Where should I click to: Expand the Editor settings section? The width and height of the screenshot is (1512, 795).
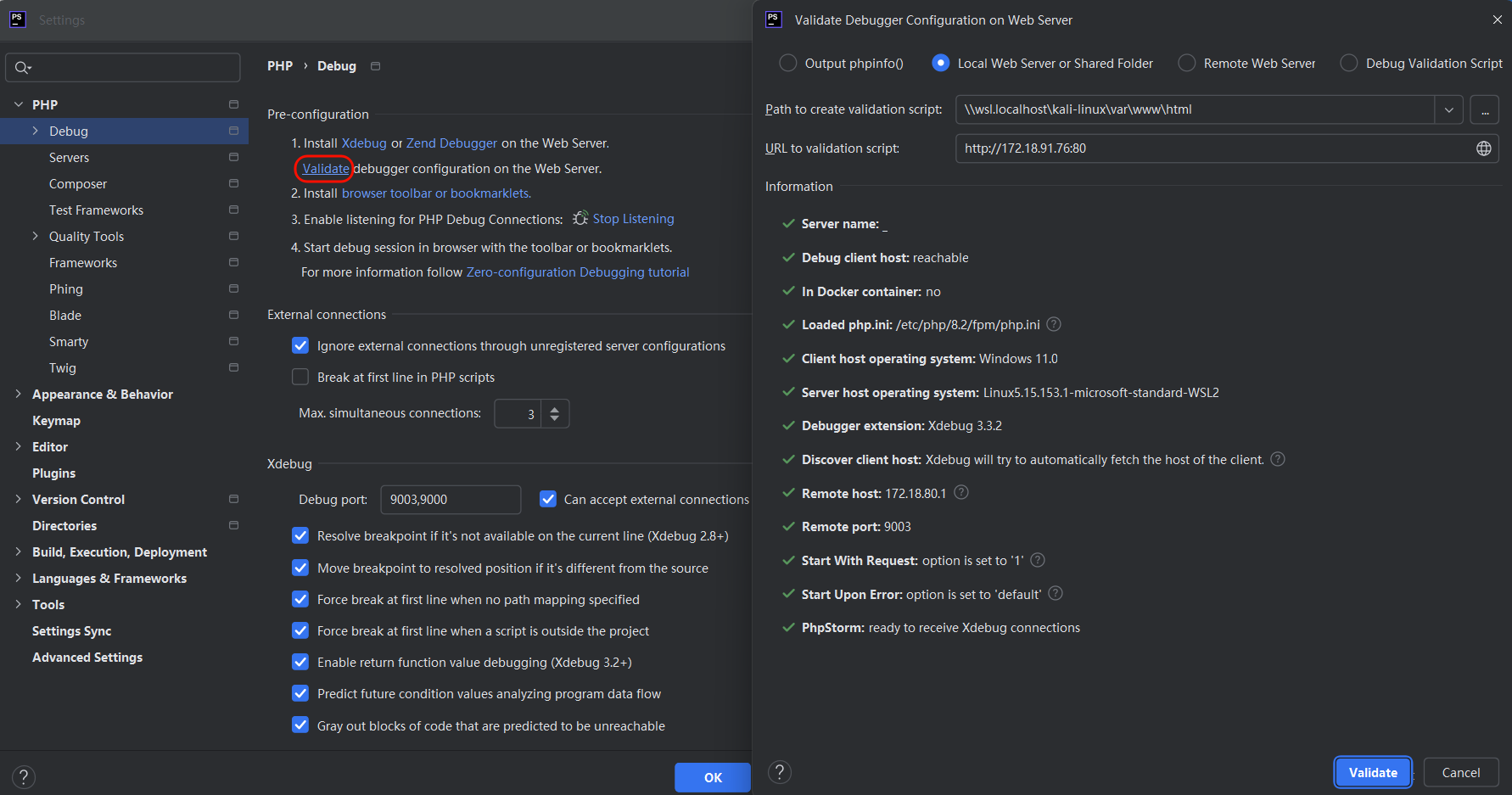point(19,446)
